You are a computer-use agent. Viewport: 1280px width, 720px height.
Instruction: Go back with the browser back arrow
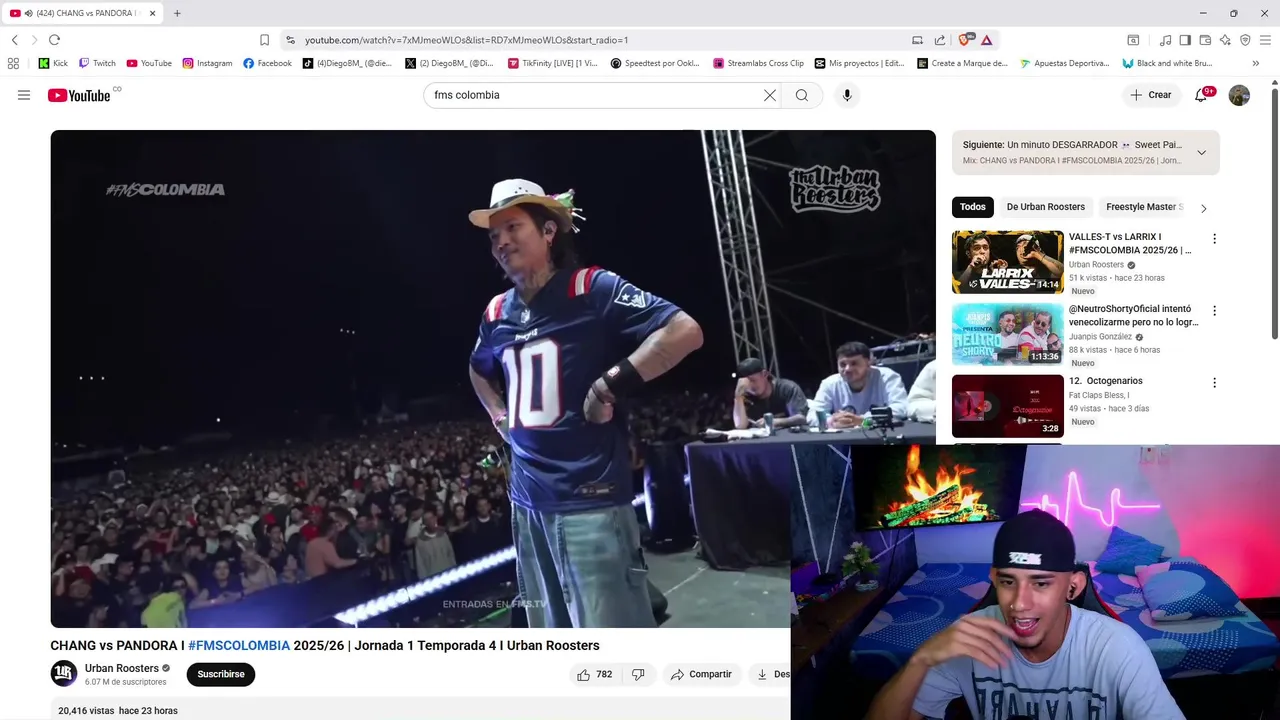tap(14, 40)
